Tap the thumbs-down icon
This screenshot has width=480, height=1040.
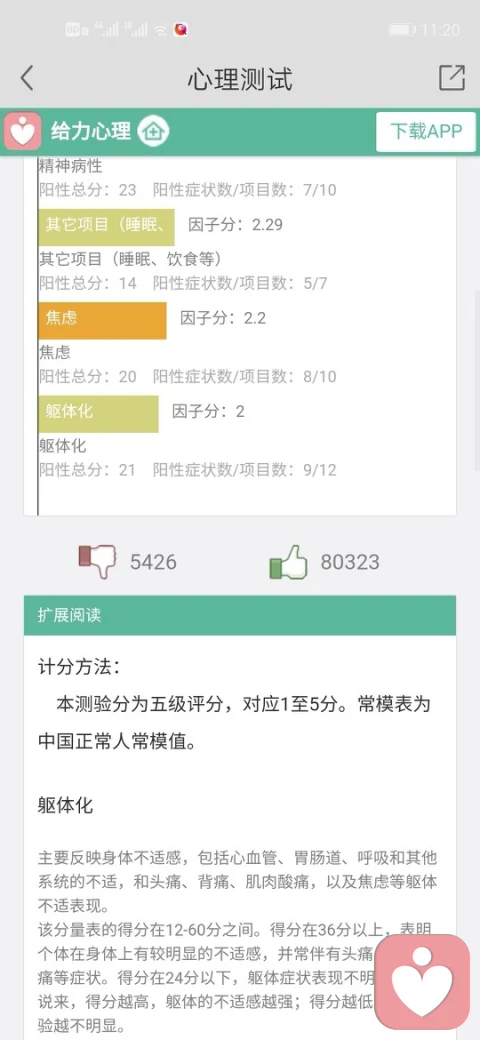point(97,562)
